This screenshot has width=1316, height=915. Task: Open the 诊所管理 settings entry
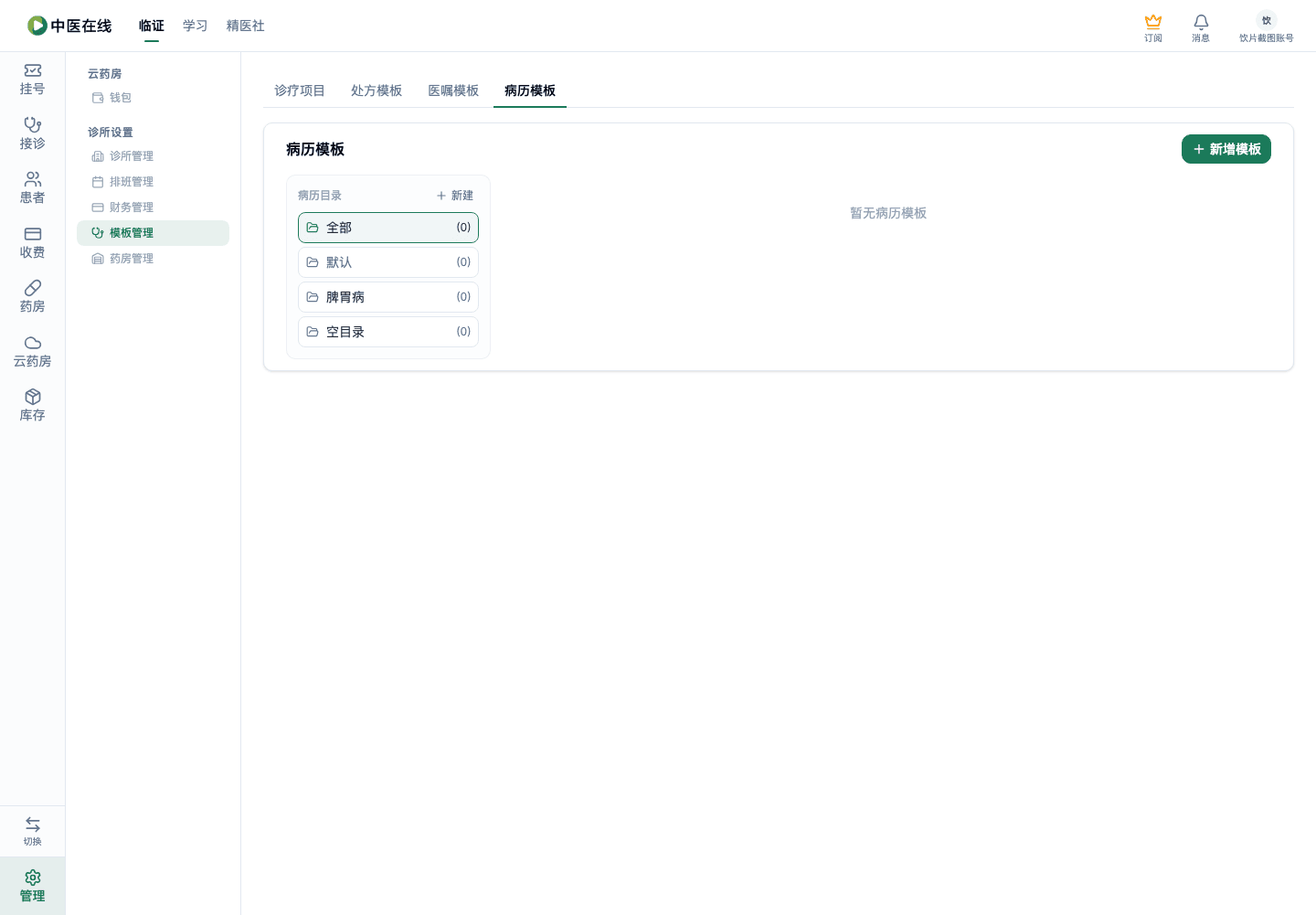point(153,156)
